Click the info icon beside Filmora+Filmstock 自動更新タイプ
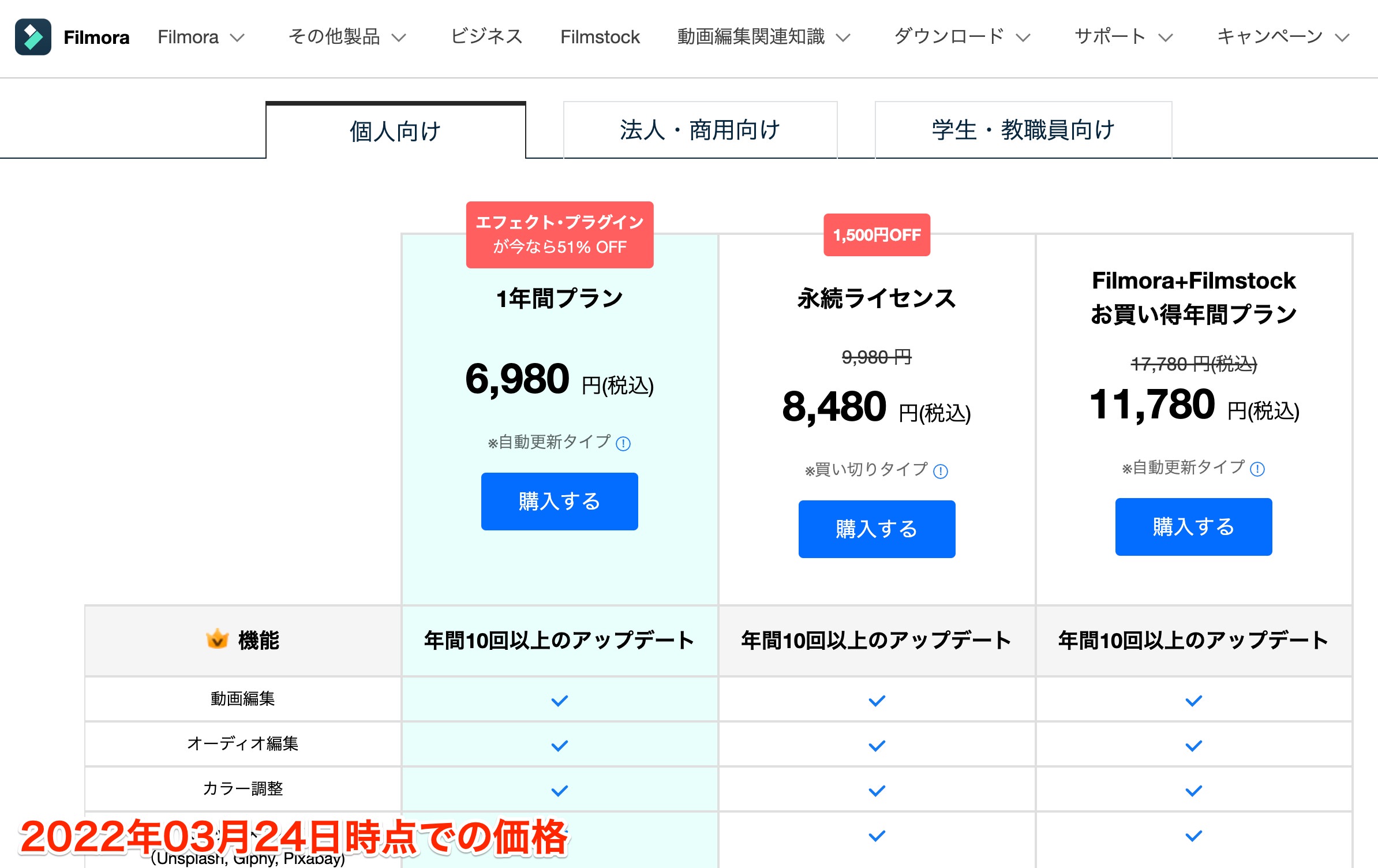The image size is (1378, 868). coord(1257,469)
